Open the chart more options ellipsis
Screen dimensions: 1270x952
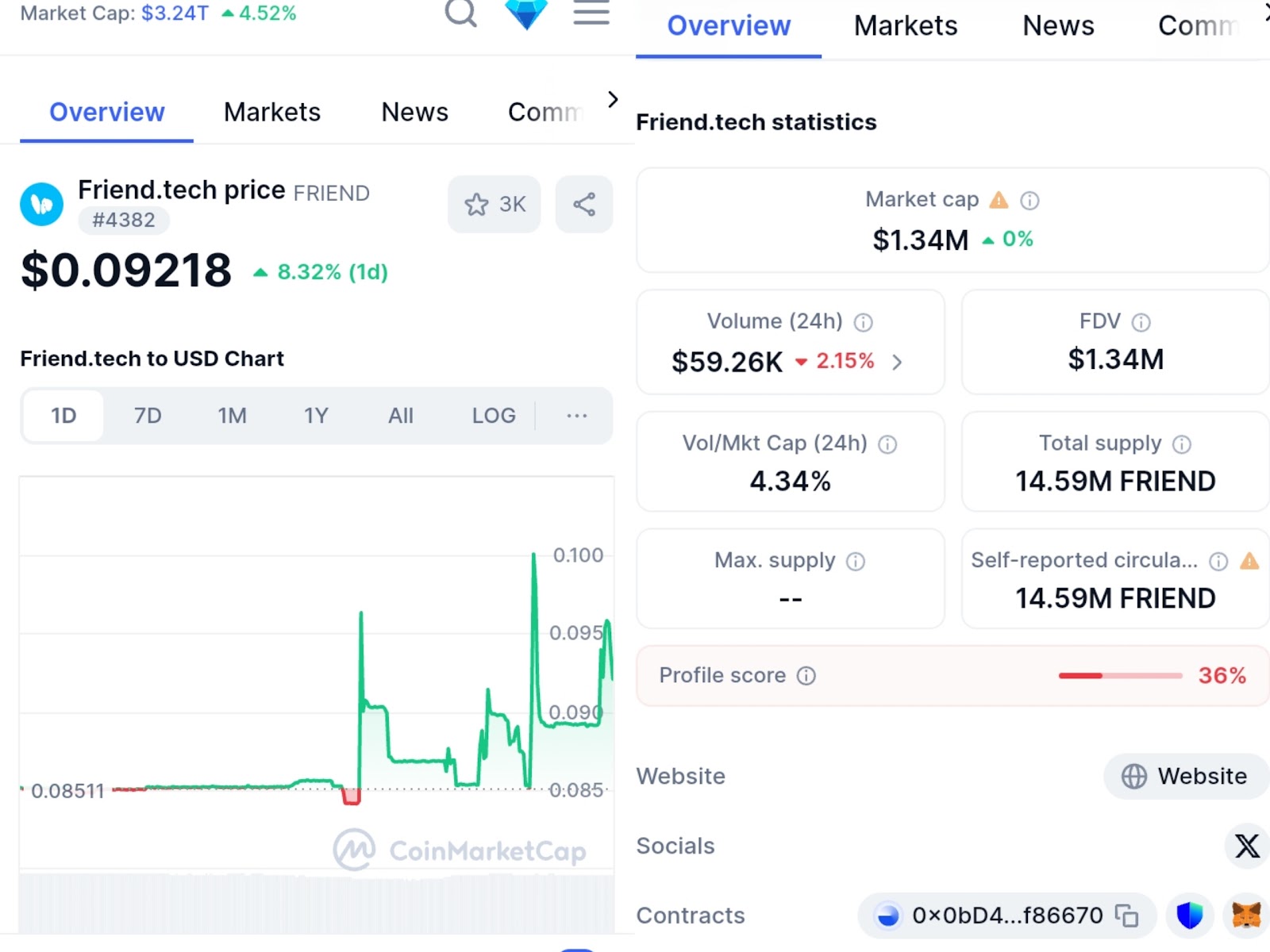[x=577, y=416]
